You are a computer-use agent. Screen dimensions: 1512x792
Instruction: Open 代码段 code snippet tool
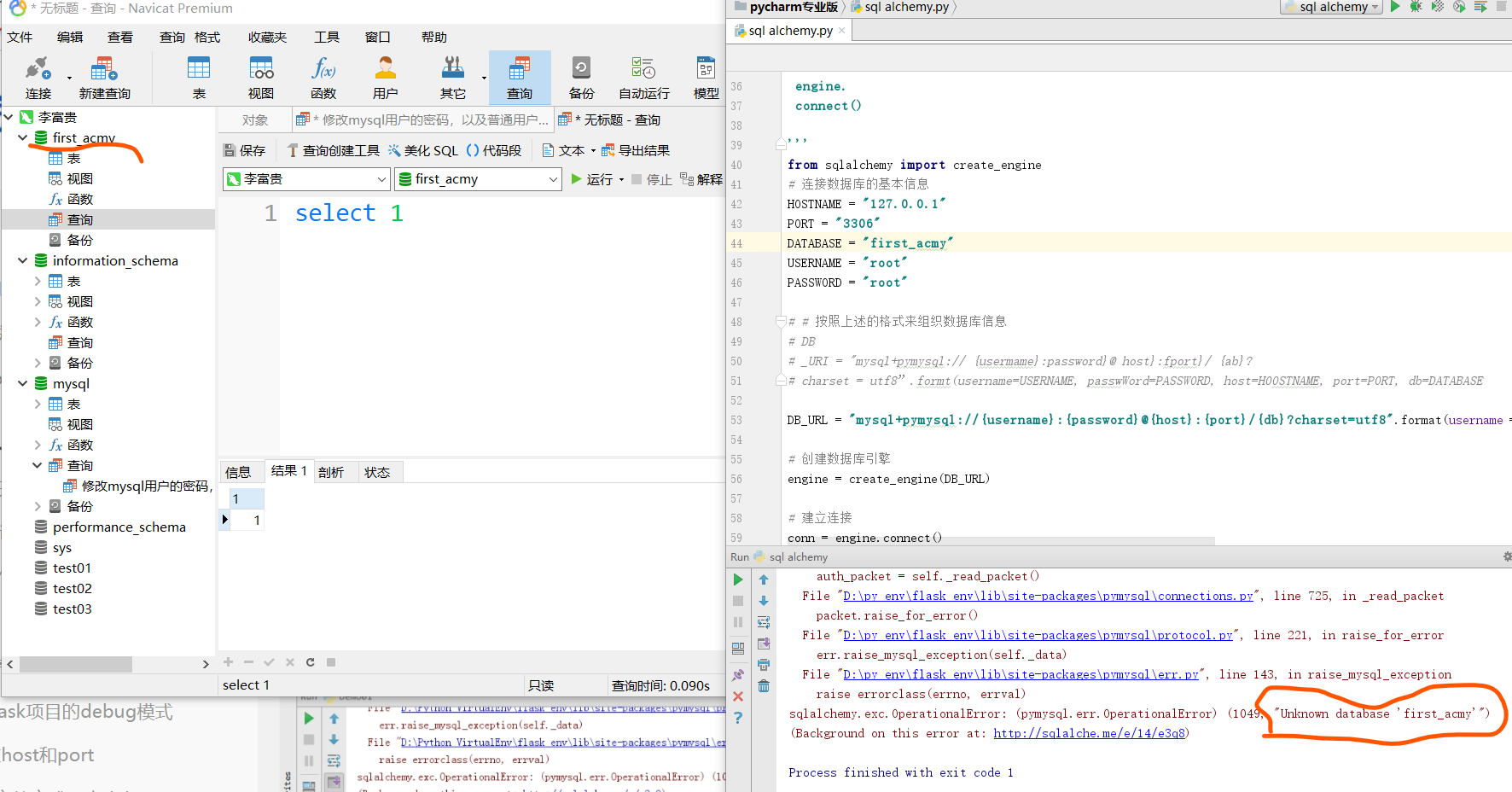point(494,150)
